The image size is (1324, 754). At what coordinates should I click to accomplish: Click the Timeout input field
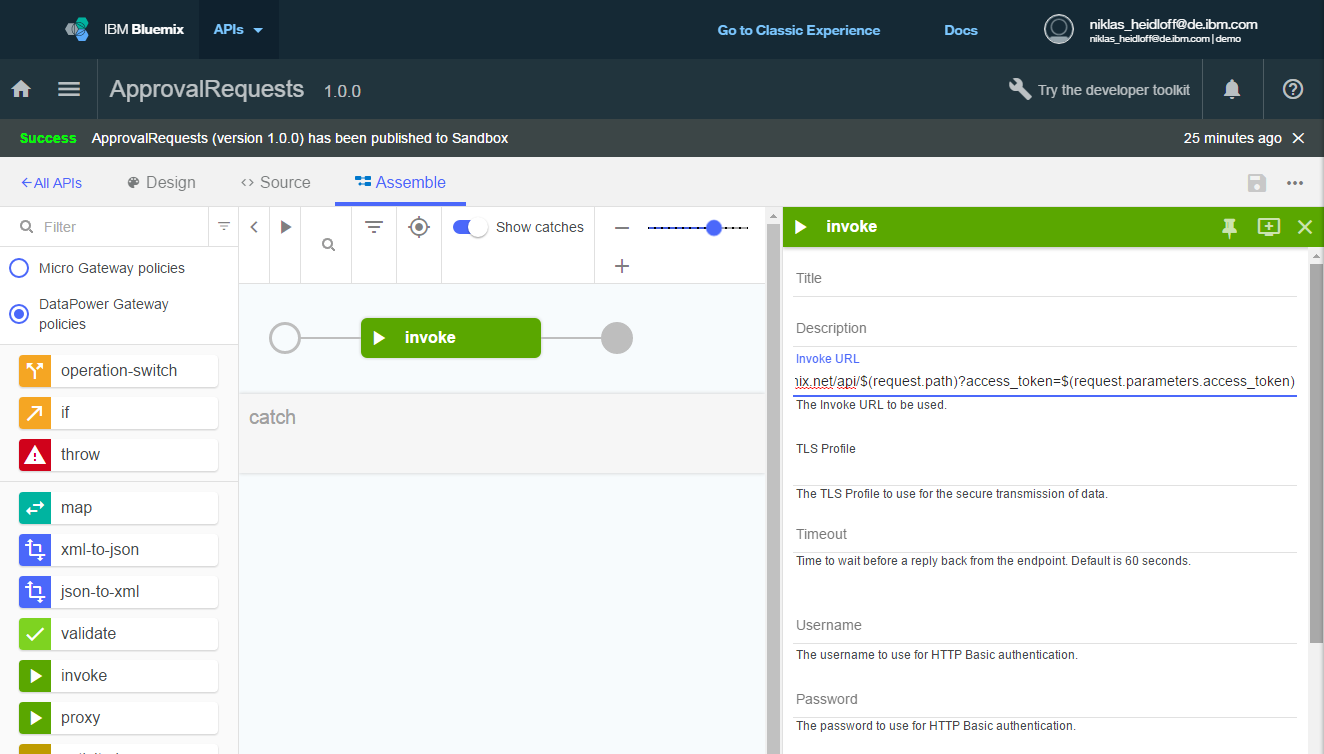[1046, 535]
